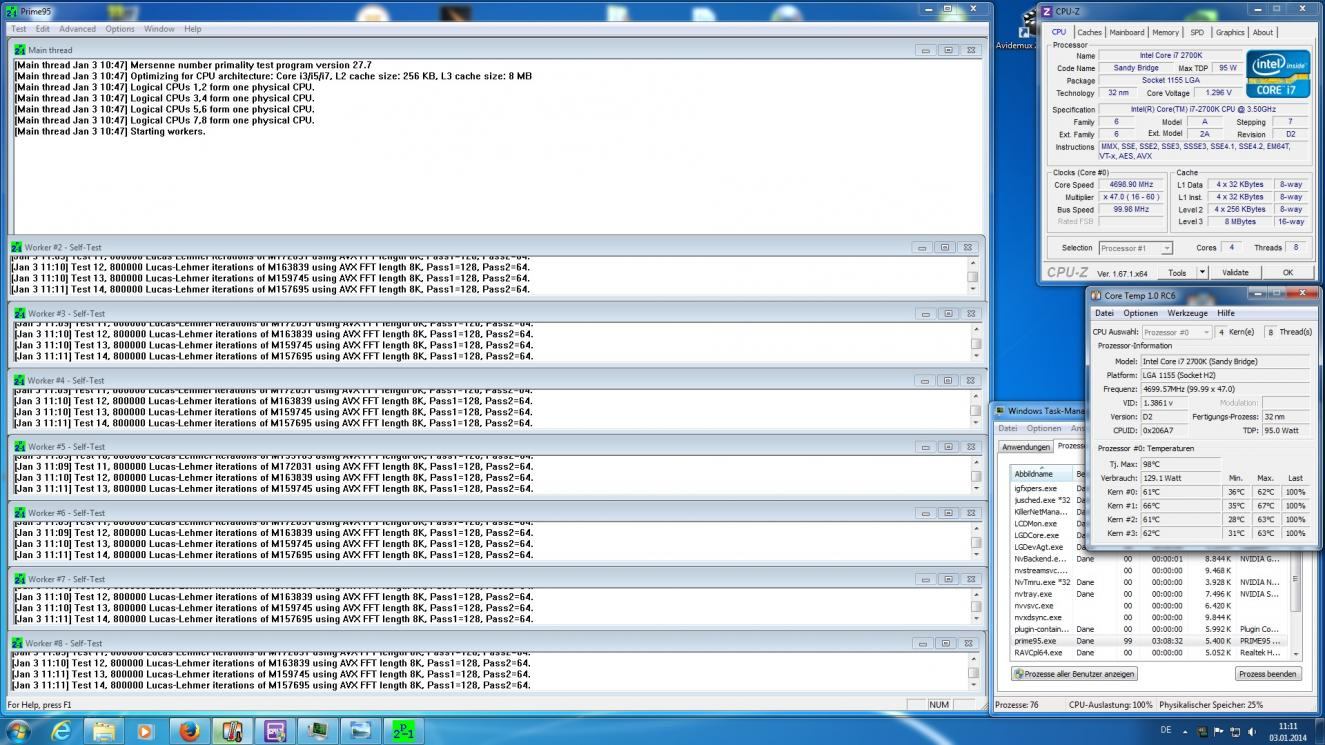The height and width of the screenshot is (745, 1325).
Task: Open Worker #5 Self-Test window icon menu
Action: (x=19, y=446)
